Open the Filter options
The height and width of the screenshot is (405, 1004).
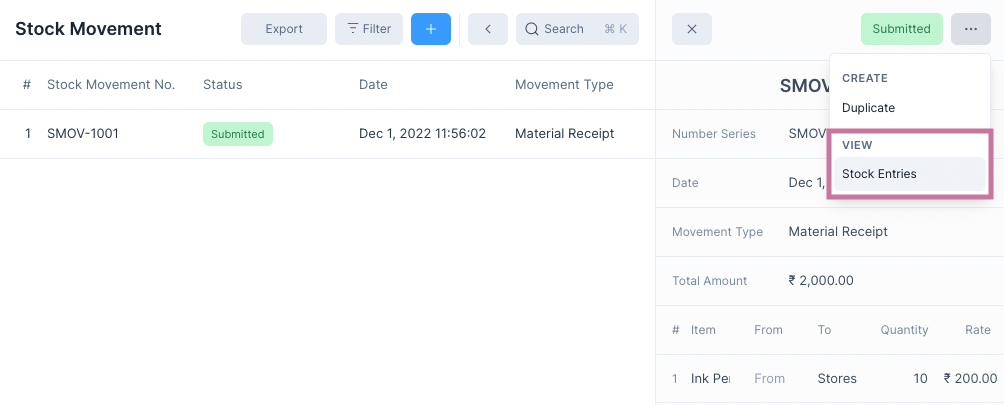[369, 29]
